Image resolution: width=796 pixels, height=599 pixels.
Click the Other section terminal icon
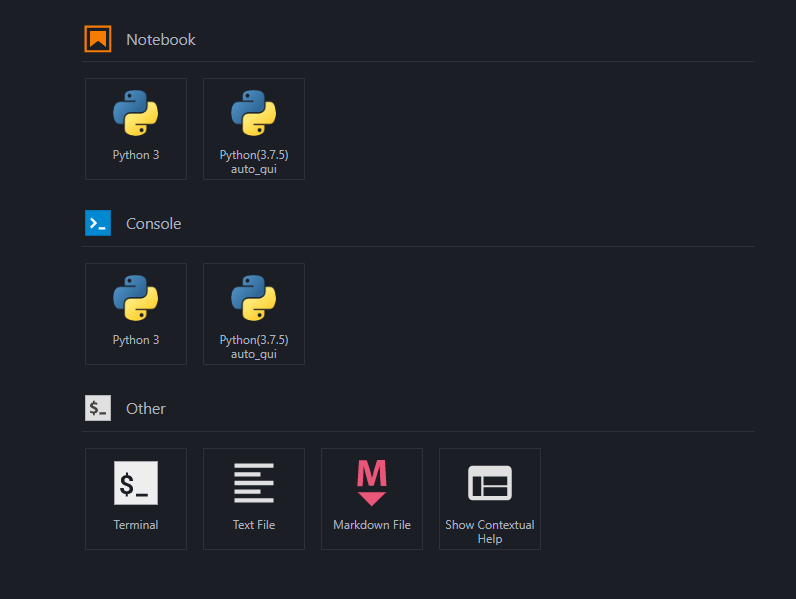[x=98, y=408]
